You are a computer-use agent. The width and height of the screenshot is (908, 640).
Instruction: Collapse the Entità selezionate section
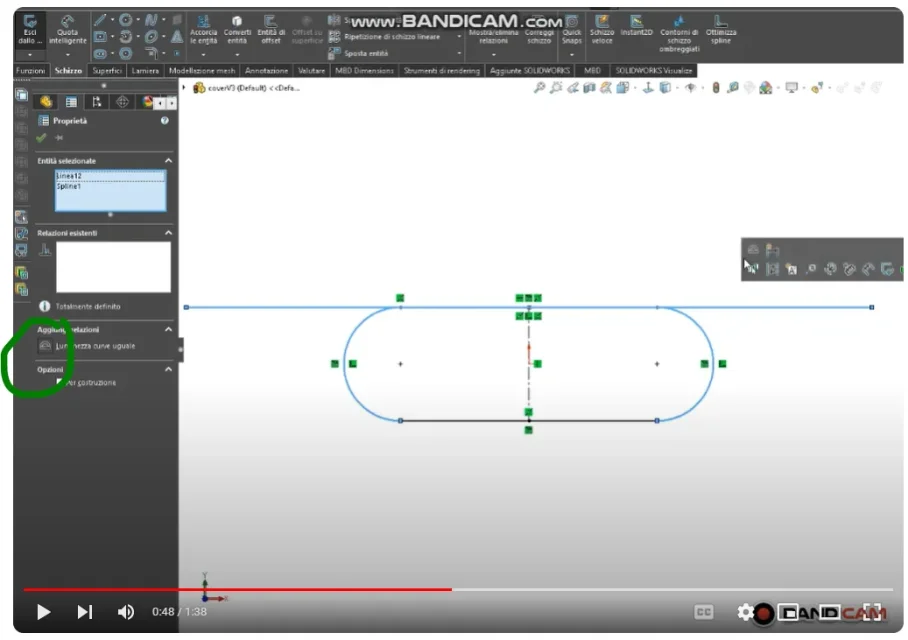click(x=168, y=161)
